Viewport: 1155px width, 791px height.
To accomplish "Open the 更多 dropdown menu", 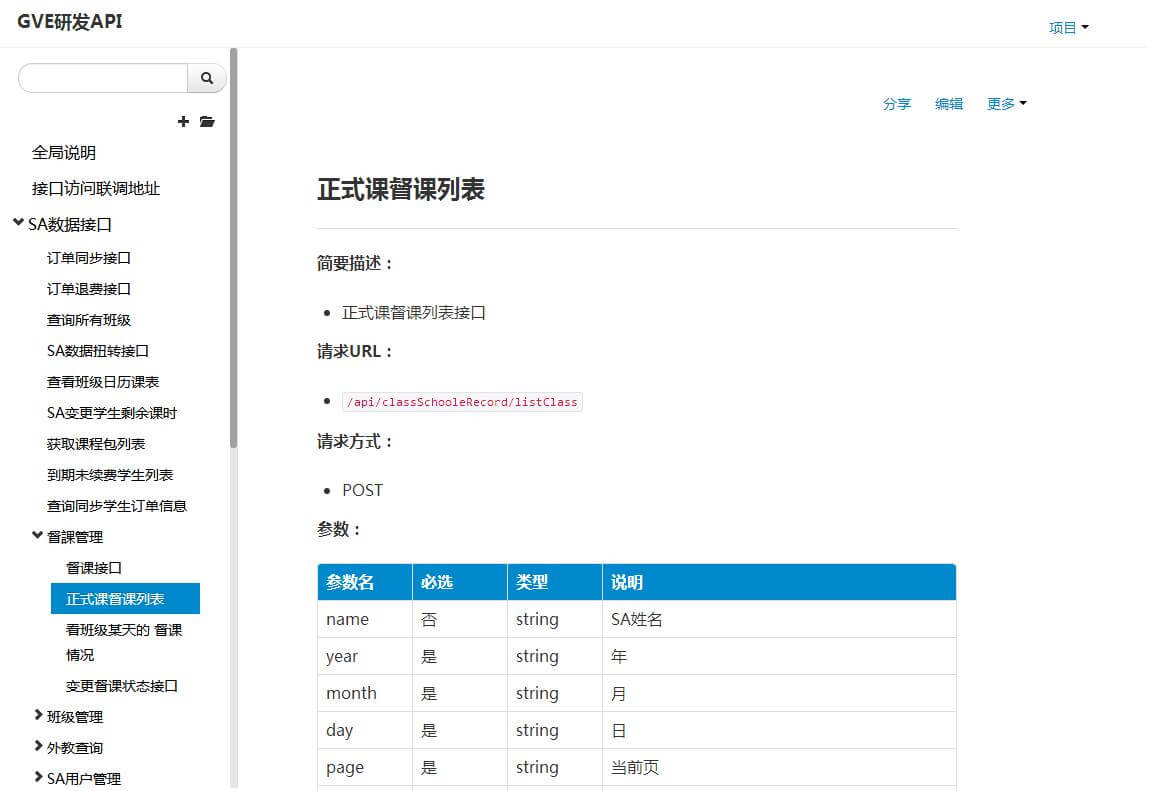I will click(x=1006, y=104).
